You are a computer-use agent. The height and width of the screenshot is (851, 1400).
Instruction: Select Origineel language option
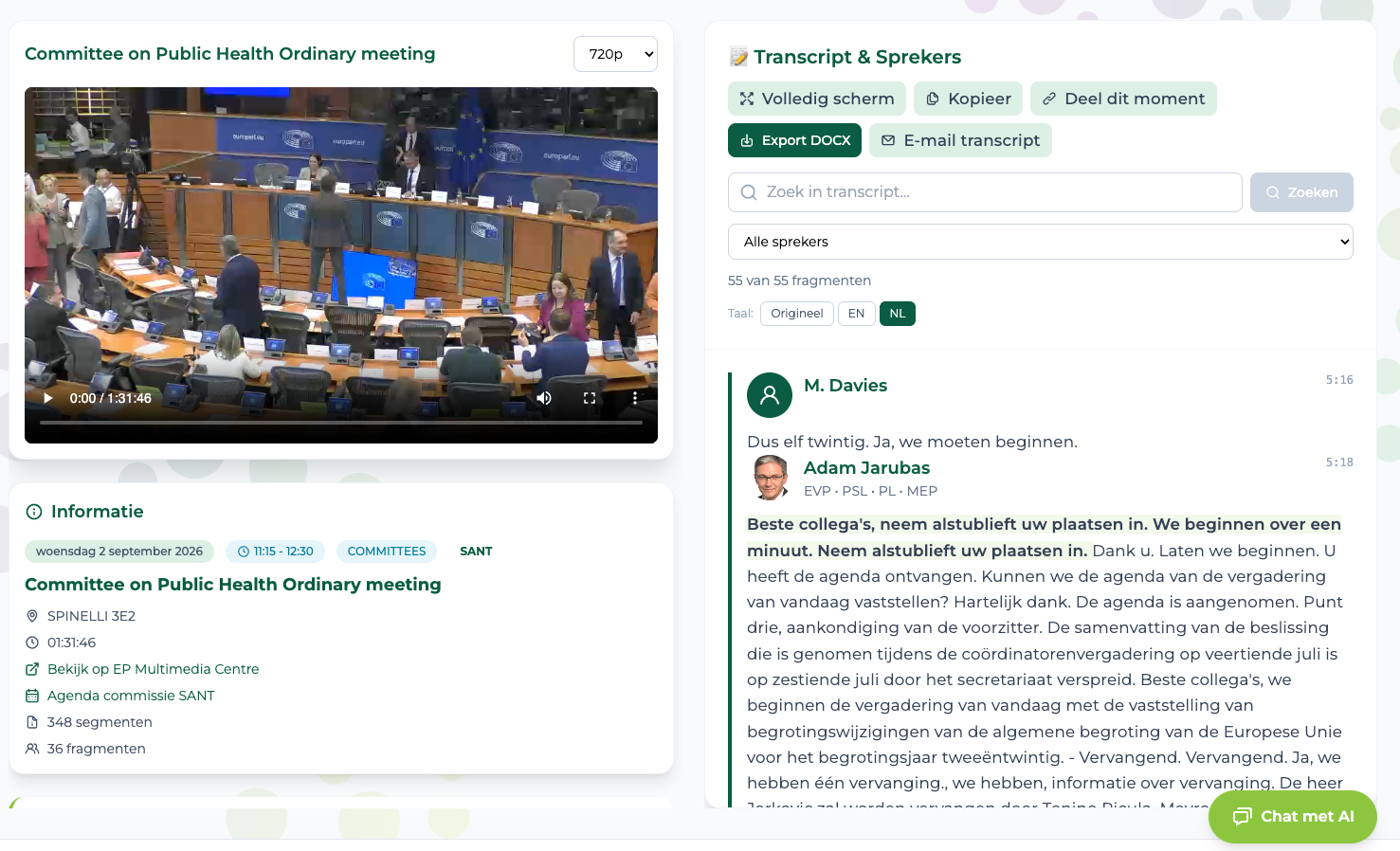click(797, 314)
